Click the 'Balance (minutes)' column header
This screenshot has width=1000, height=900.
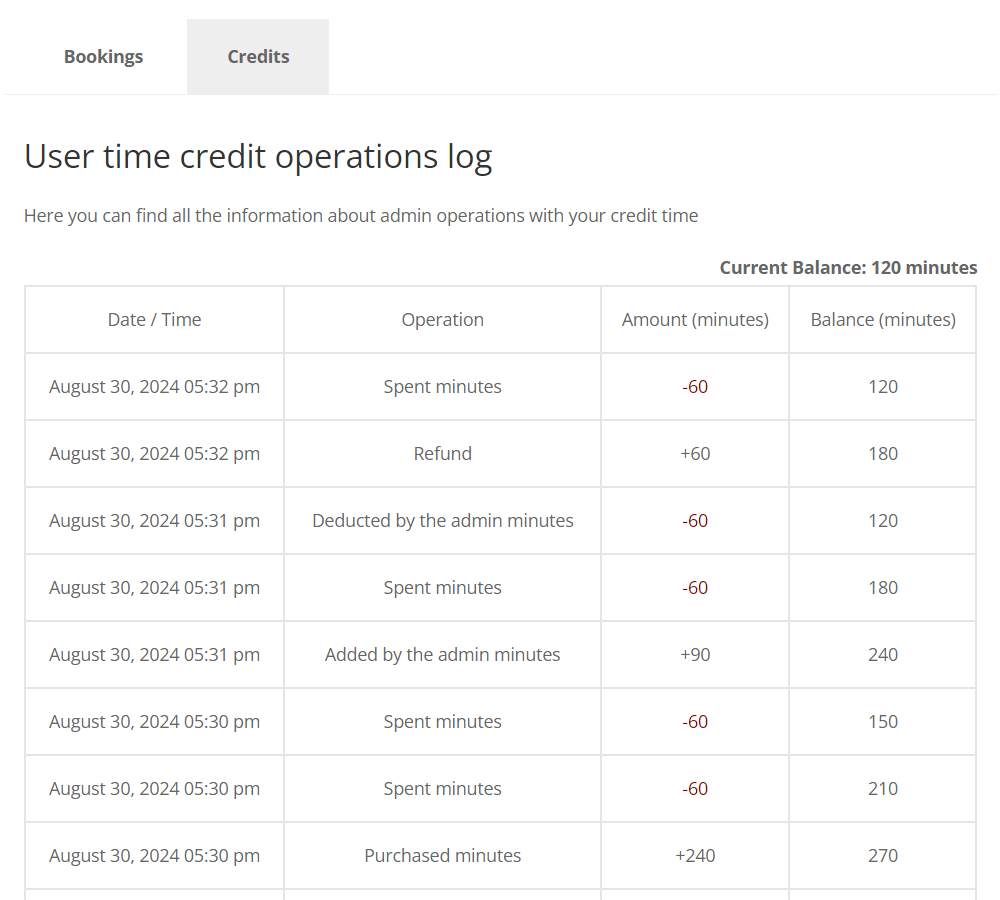pyautogui.click(x=883, y=320)
